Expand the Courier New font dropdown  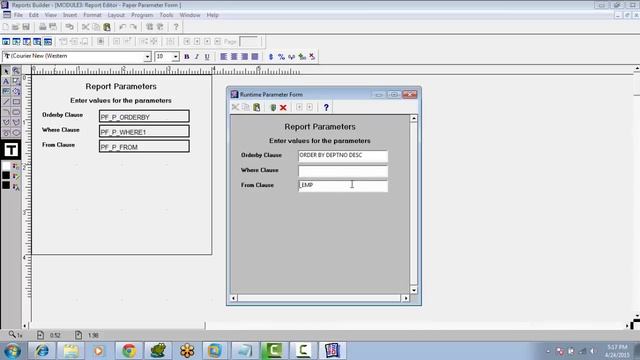point(147,56)
